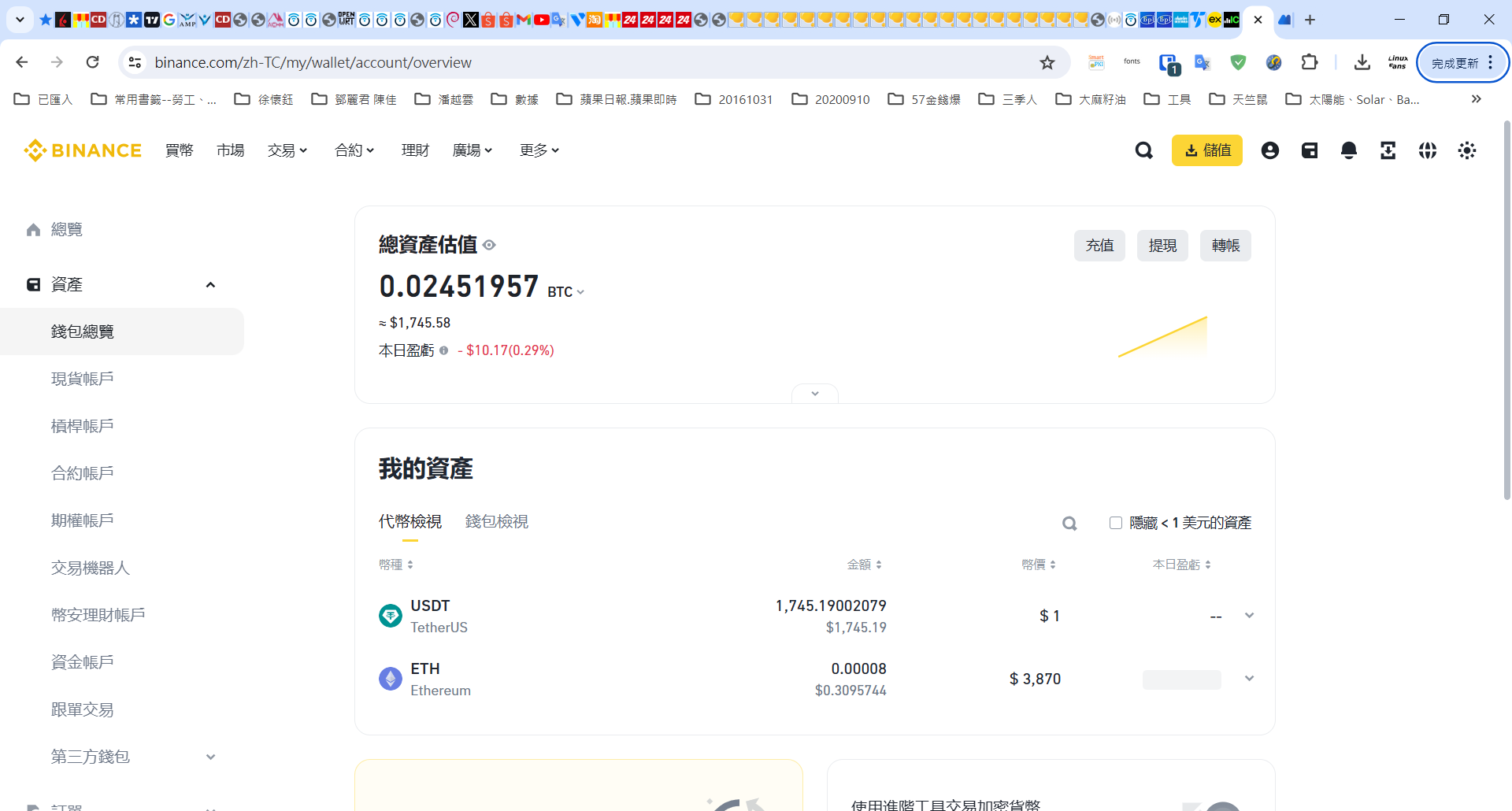Screen dimensions: 1512x811
Task: Open the 理財 menu
Action: (415, 150)
